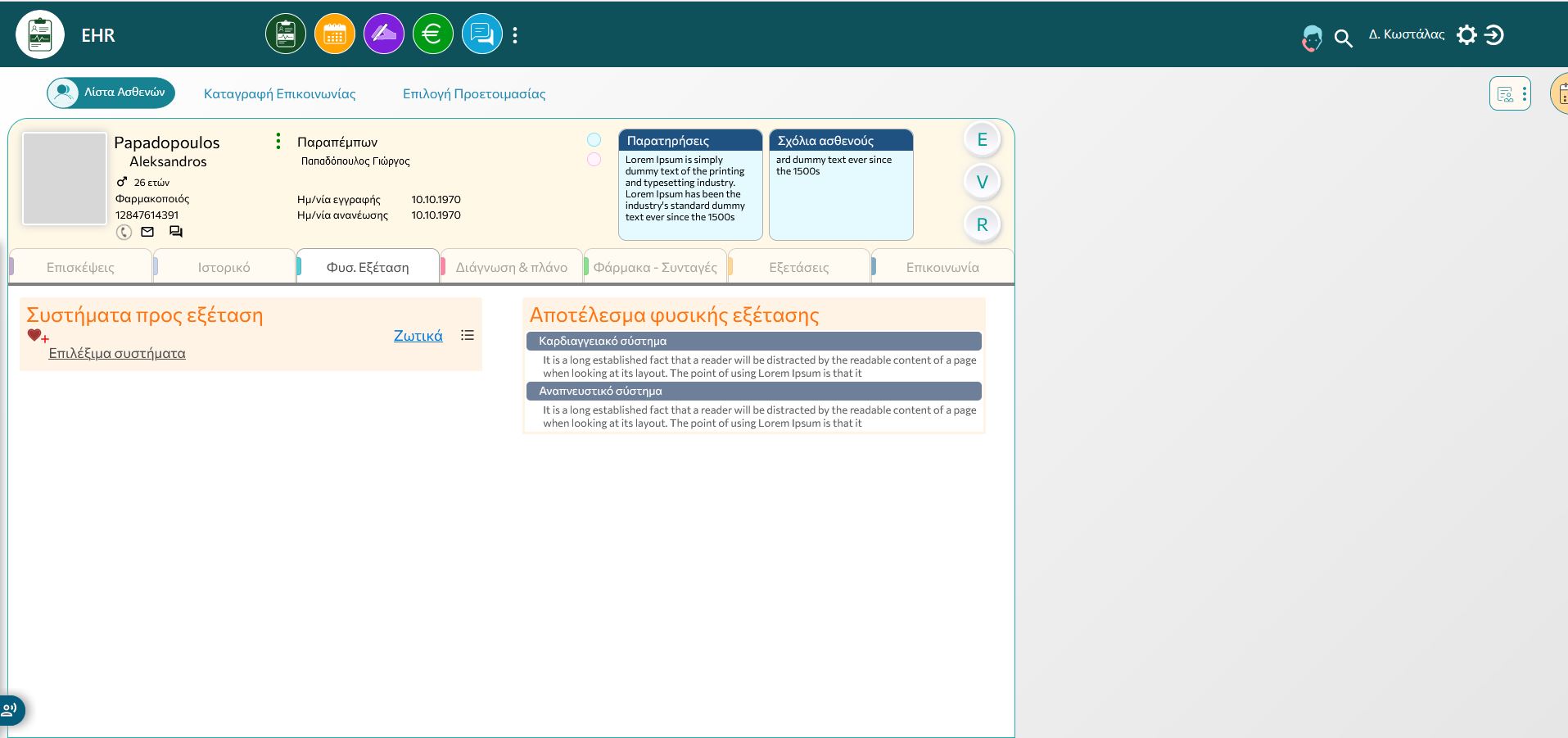
Task: Open the orange calendar icon
Action: pyautogui.click(x=335, y=34)
